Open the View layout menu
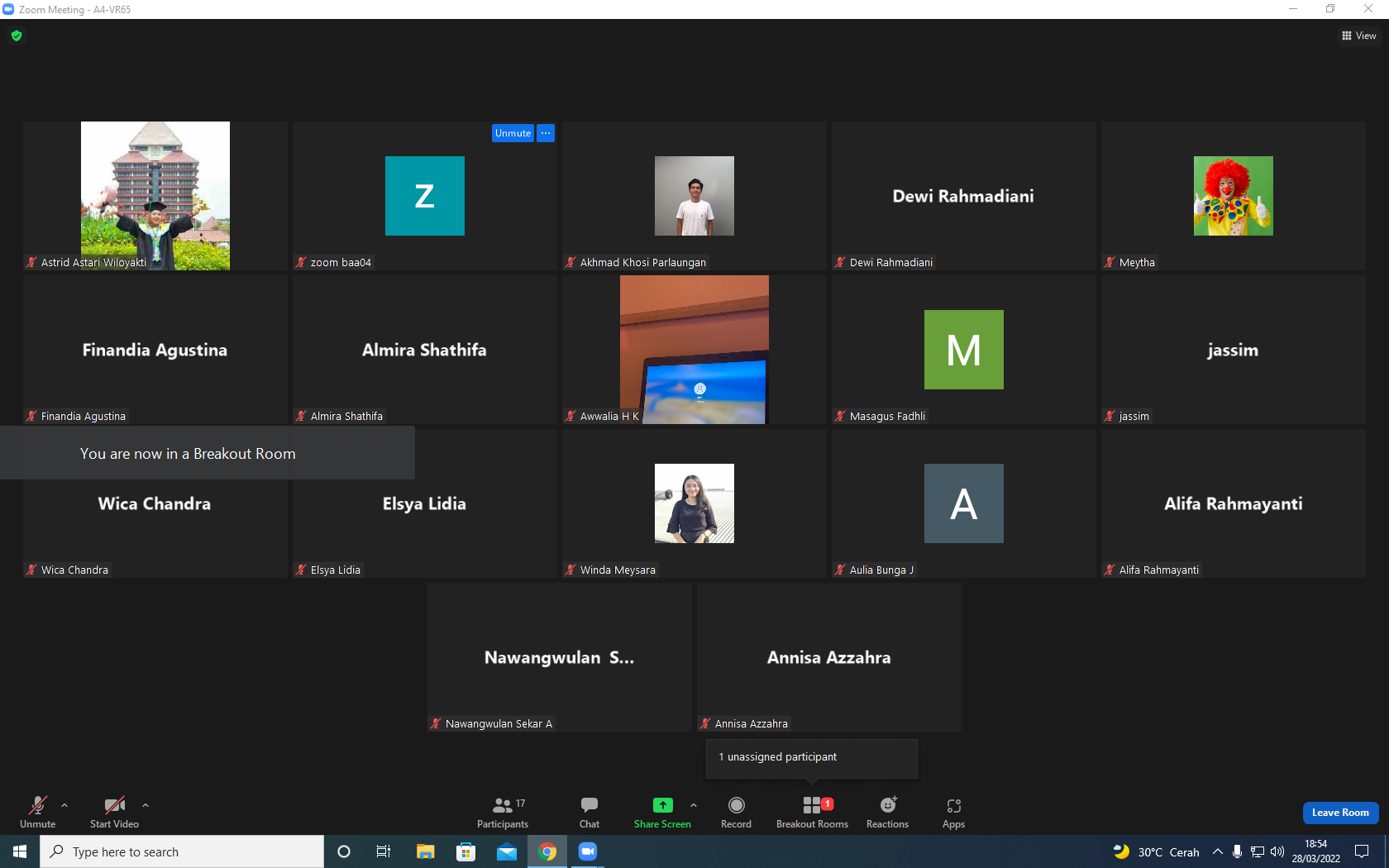The height and width of the screenshot is (868, 1389). tap(1358, 36)
